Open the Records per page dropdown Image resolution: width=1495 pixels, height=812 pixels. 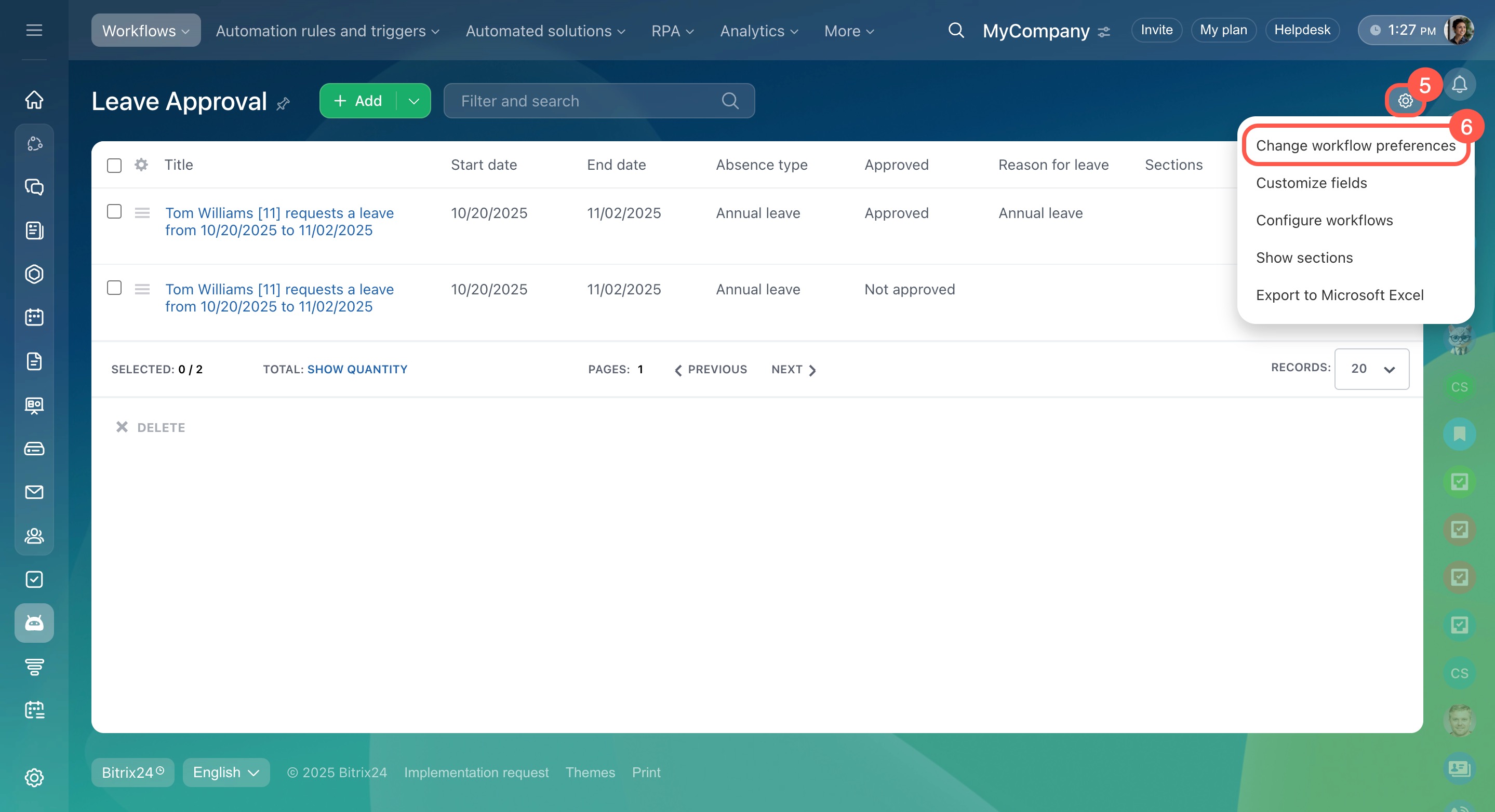(1371, 369)
